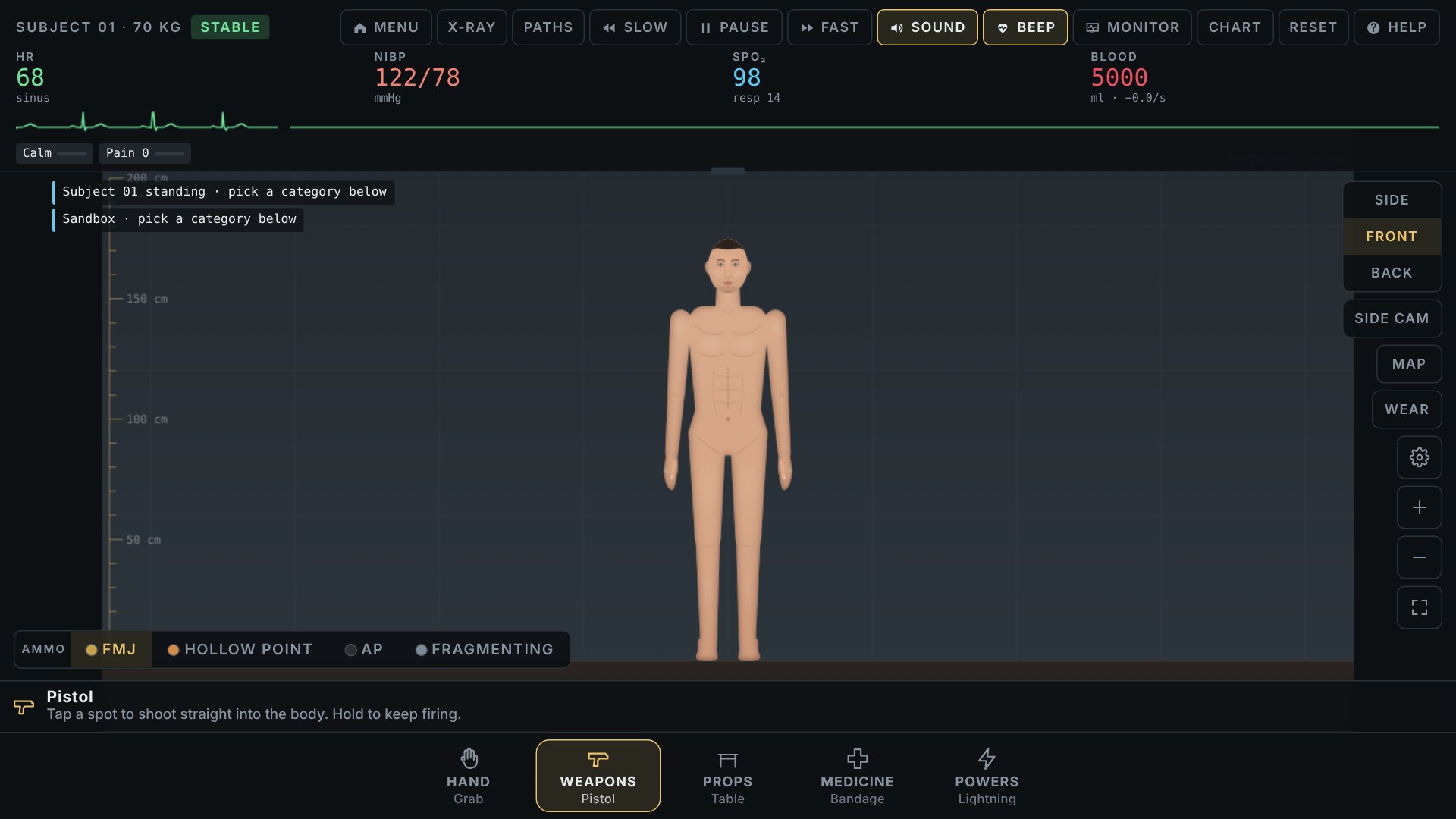Click the Pain 0 level indicator
Screen dimensions: 1456x819
point(144,153)
